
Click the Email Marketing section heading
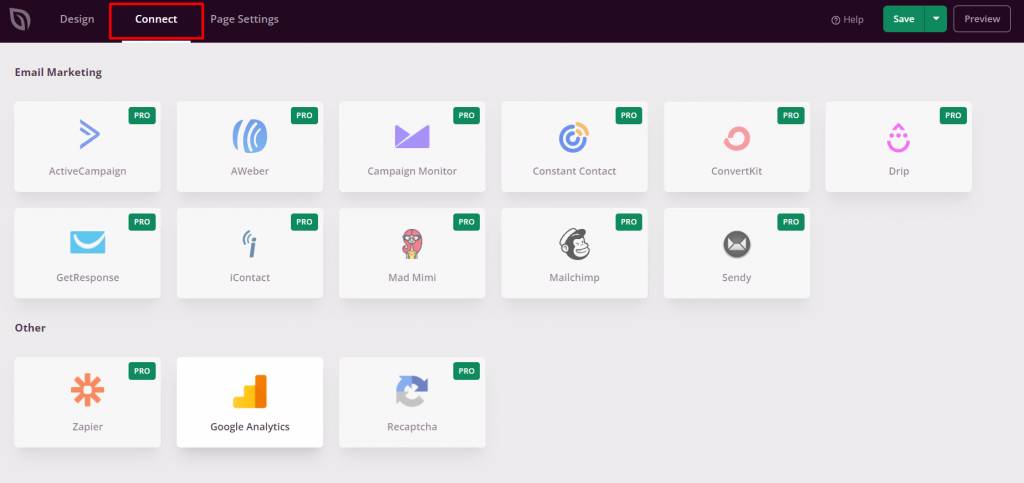click(x=58, y=72)
